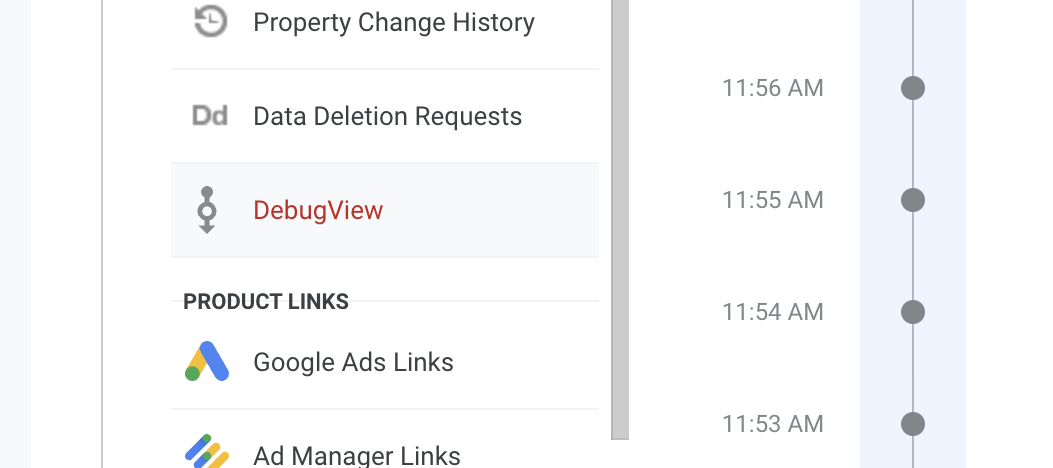Select the DebugView menu entry
The image size is (1053, 468).
[x=385, y=210]
